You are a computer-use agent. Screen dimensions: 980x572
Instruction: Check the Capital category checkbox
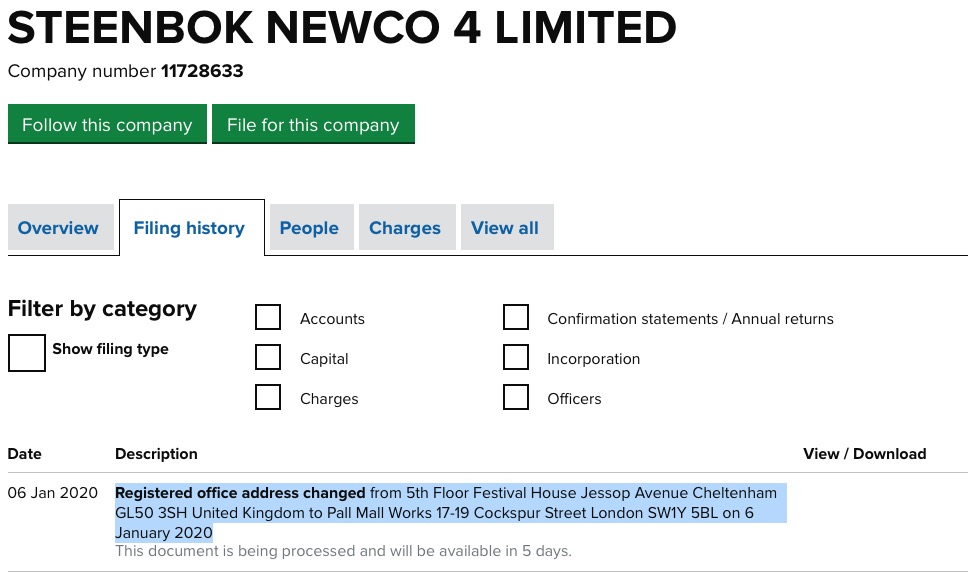(268, 358)
